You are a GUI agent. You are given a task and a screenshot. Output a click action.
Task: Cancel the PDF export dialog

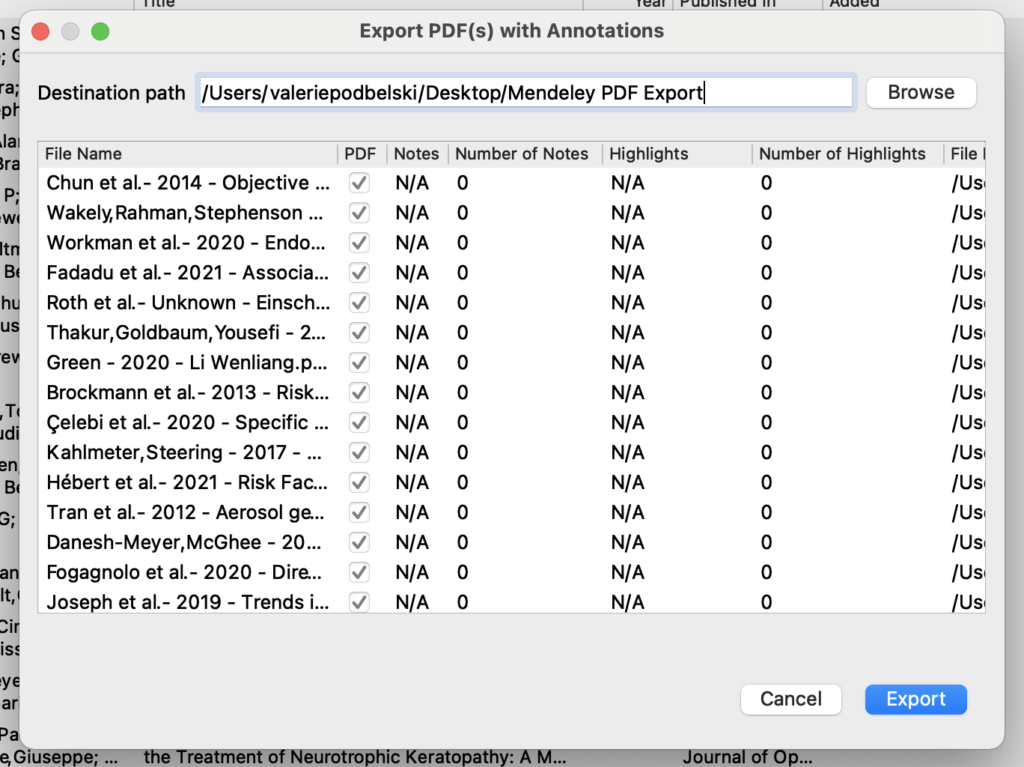point(790,699)
